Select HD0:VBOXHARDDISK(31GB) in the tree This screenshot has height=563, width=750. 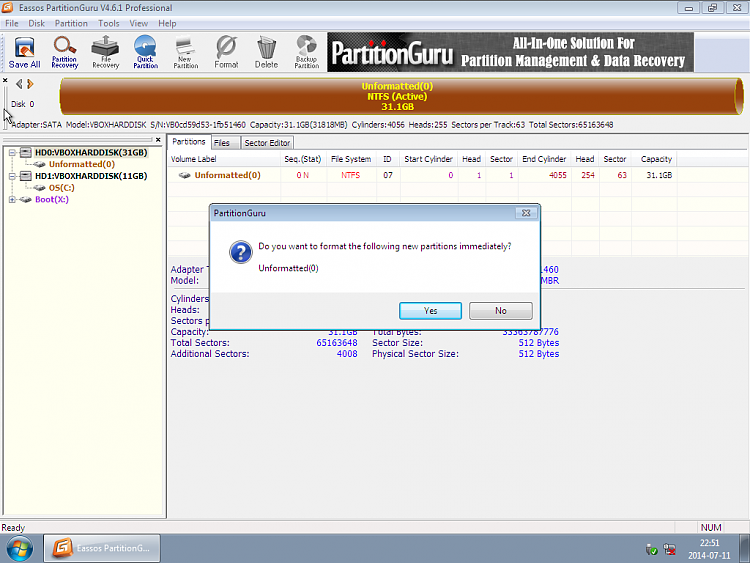[91, 153]
